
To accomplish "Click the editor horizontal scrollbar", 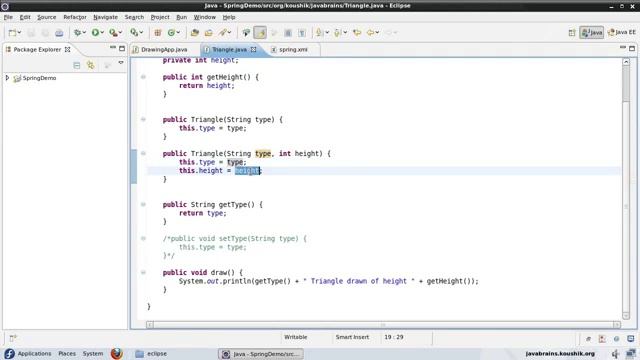I will click(x=383, y=325).
